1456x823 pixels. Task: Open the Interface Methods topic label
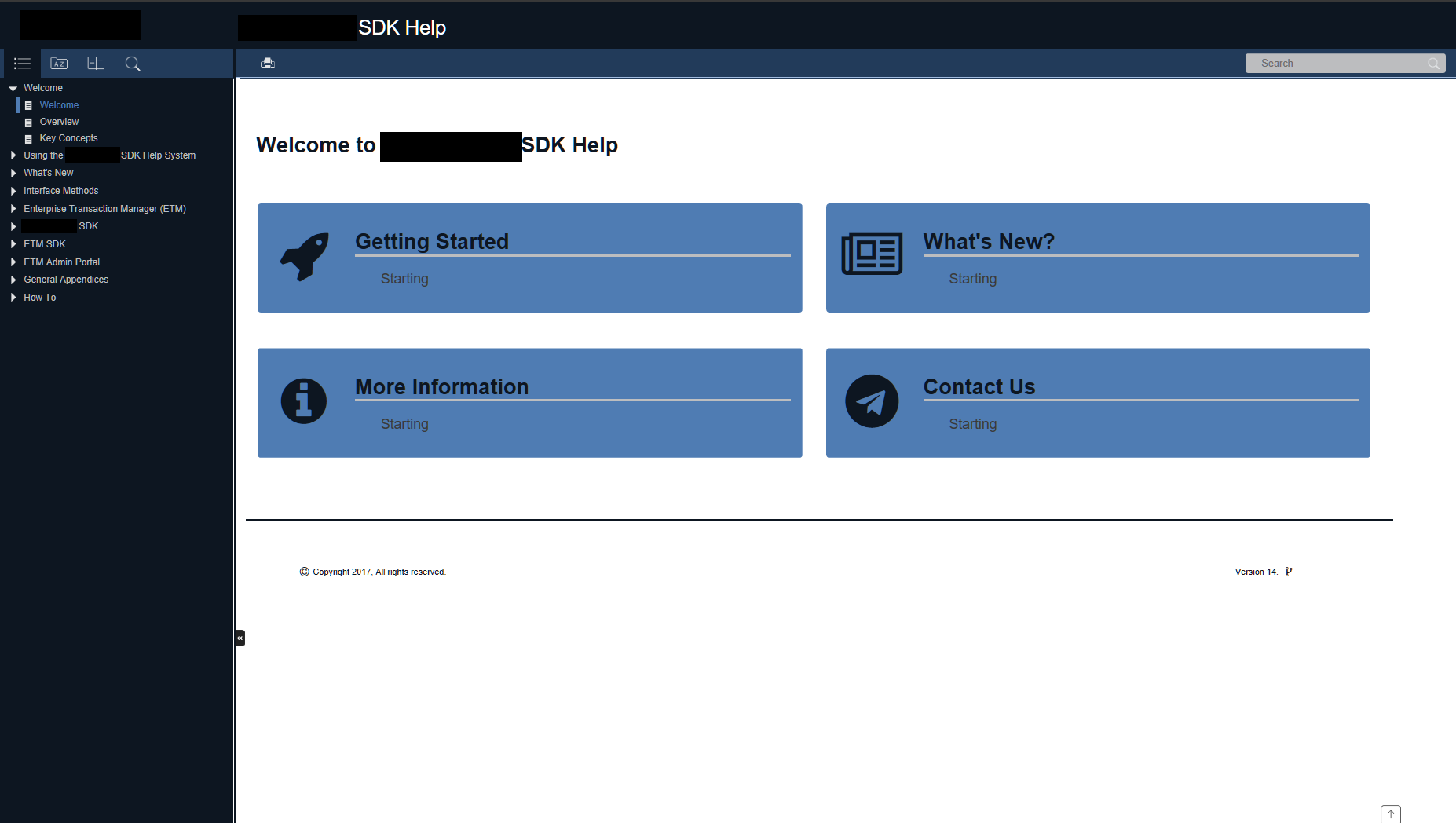pyautogui.click(x=60, y=191)
